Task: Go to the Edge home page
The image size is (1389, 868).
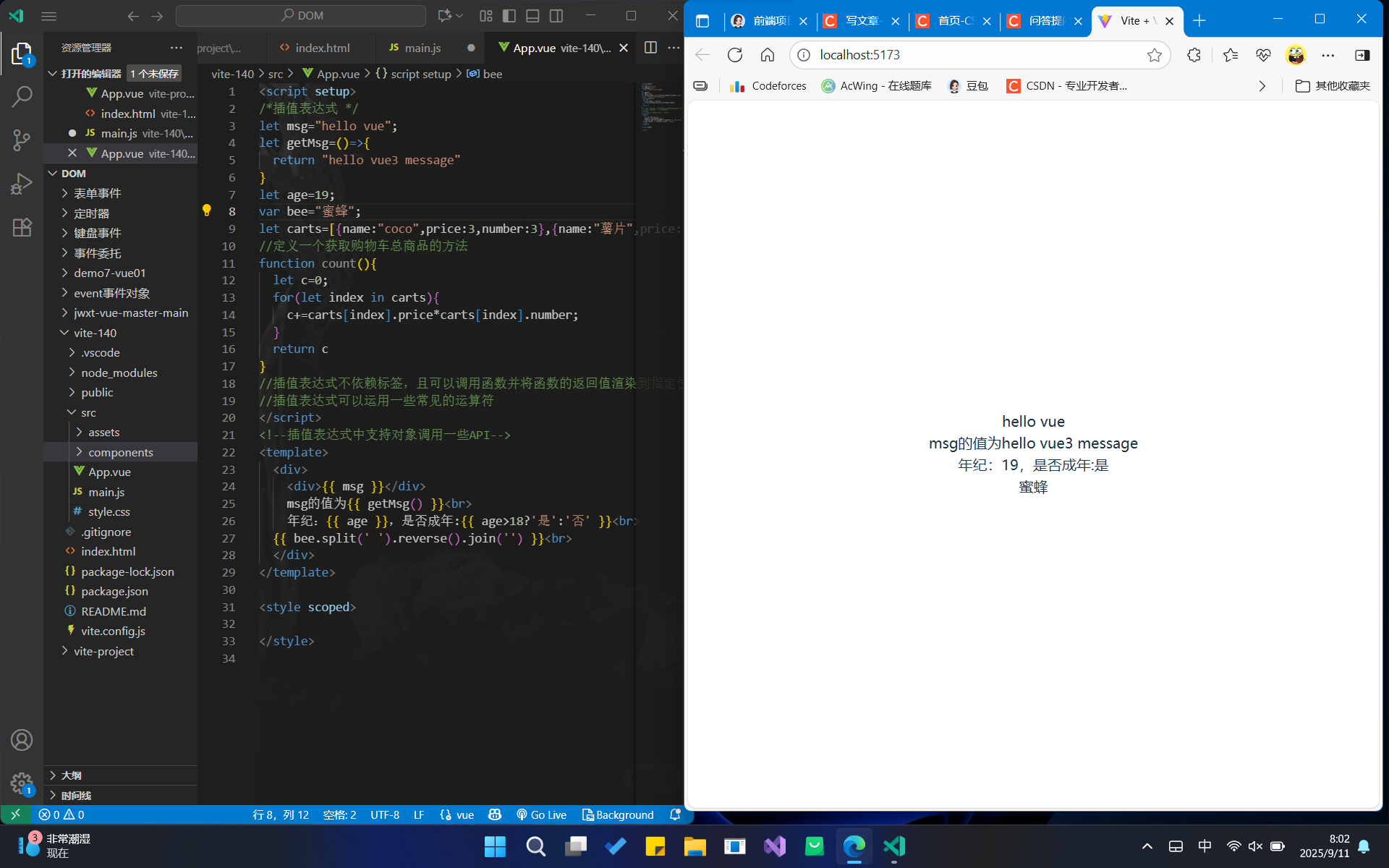Action: (768, 55)
